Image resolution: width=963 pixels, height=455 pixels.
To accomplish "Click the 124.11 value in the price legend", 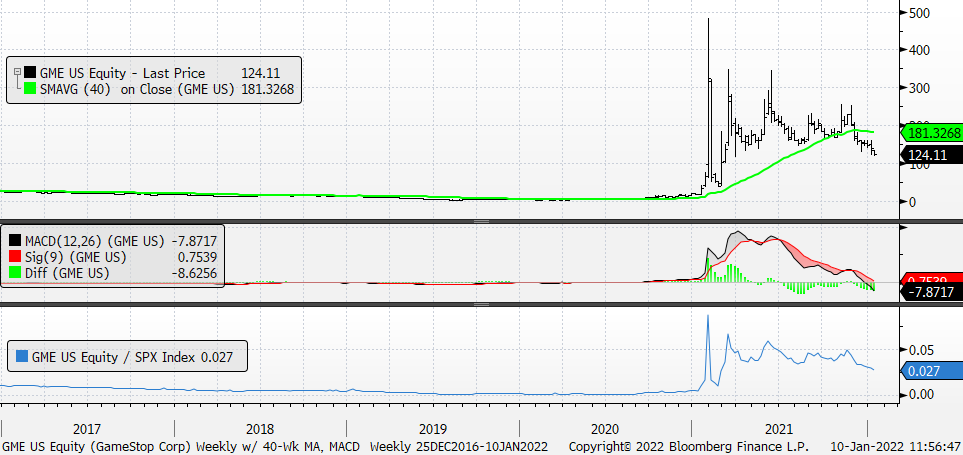I will coord(260,74).
